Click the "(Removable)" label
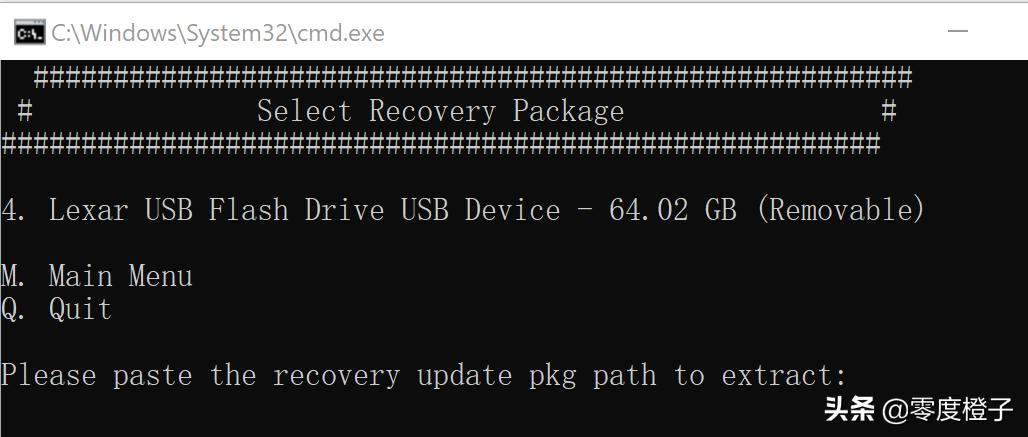 (x=840, y=210)
